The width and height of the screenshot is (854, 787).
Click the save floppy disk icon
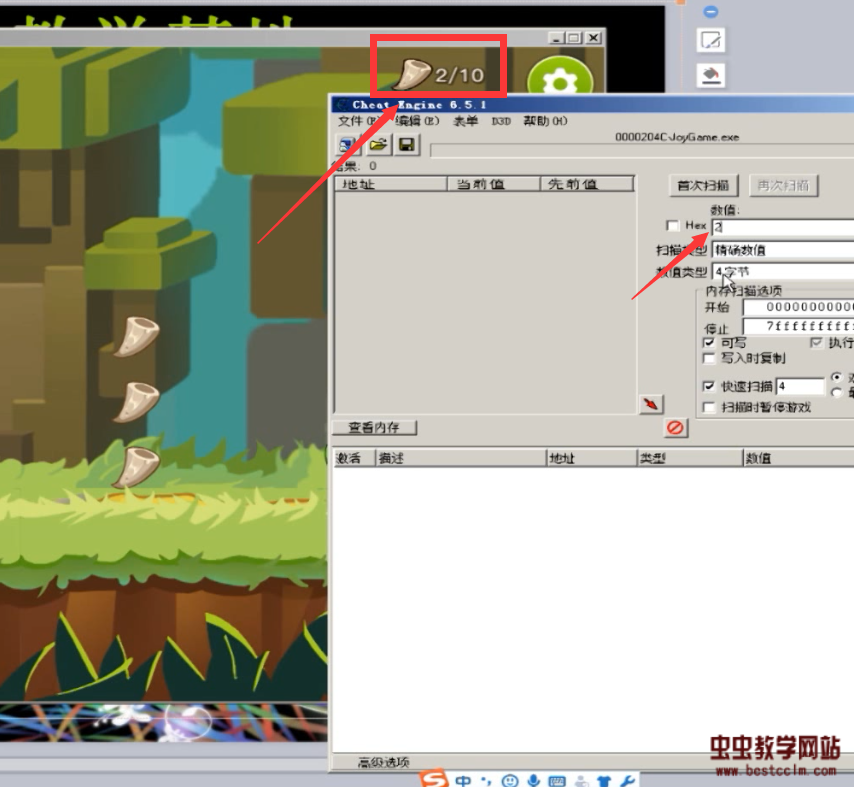[x=407, y=145]
